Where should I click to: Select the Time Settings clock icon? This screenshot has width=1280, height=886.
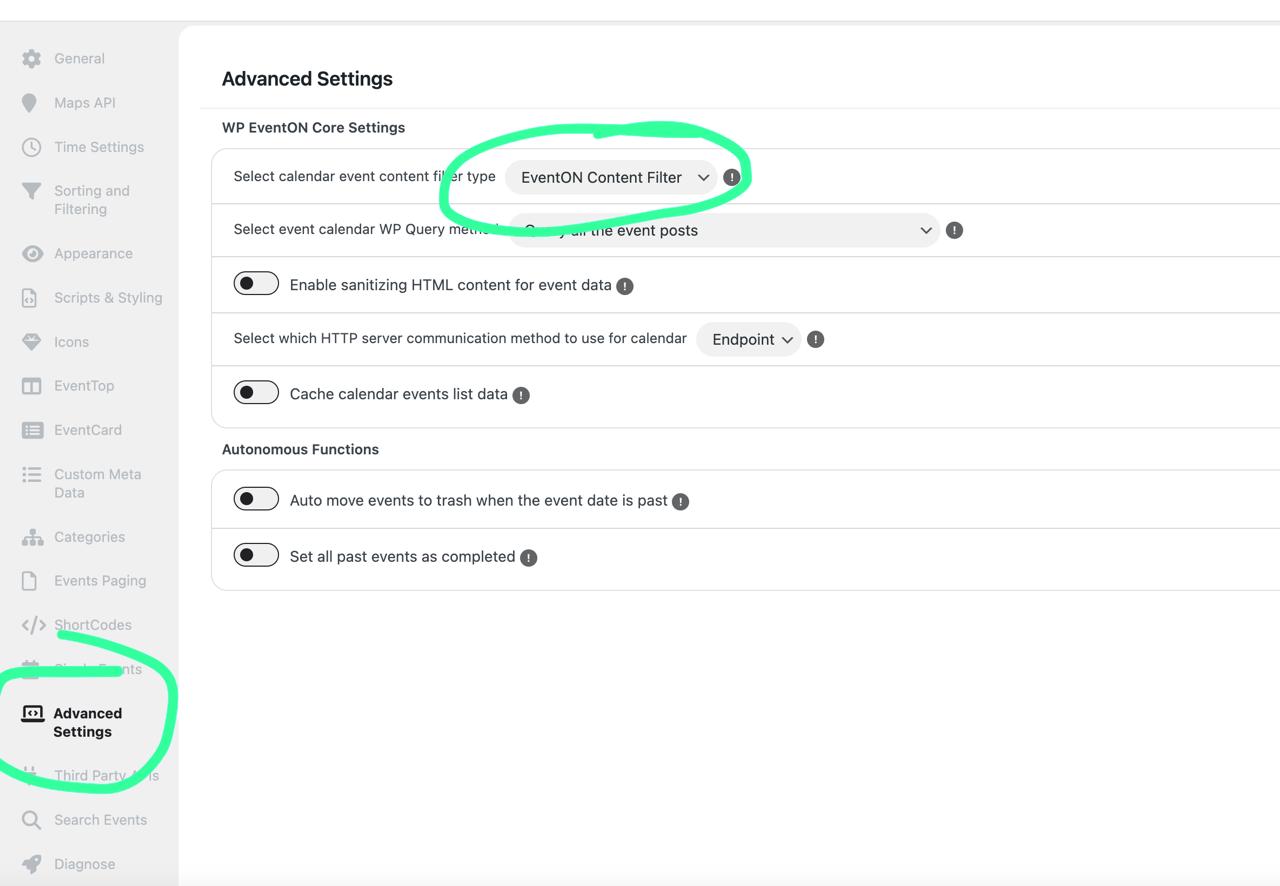point(32,147)
